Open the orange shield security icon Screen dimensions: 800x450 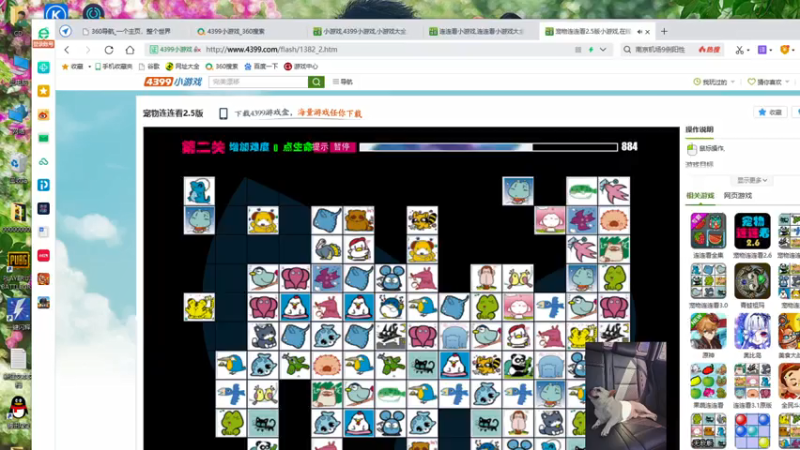coord(785,49)
